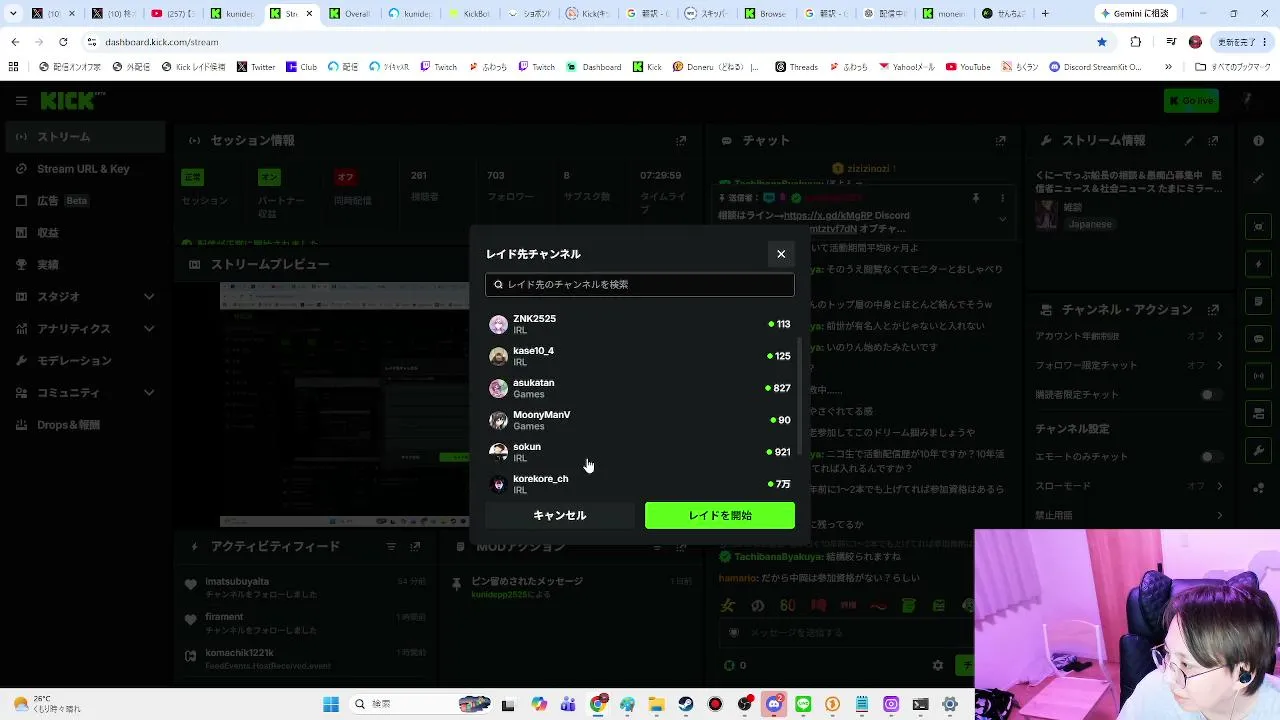Search for a raid target channel

pyautogui.click(x=640, y=284)
